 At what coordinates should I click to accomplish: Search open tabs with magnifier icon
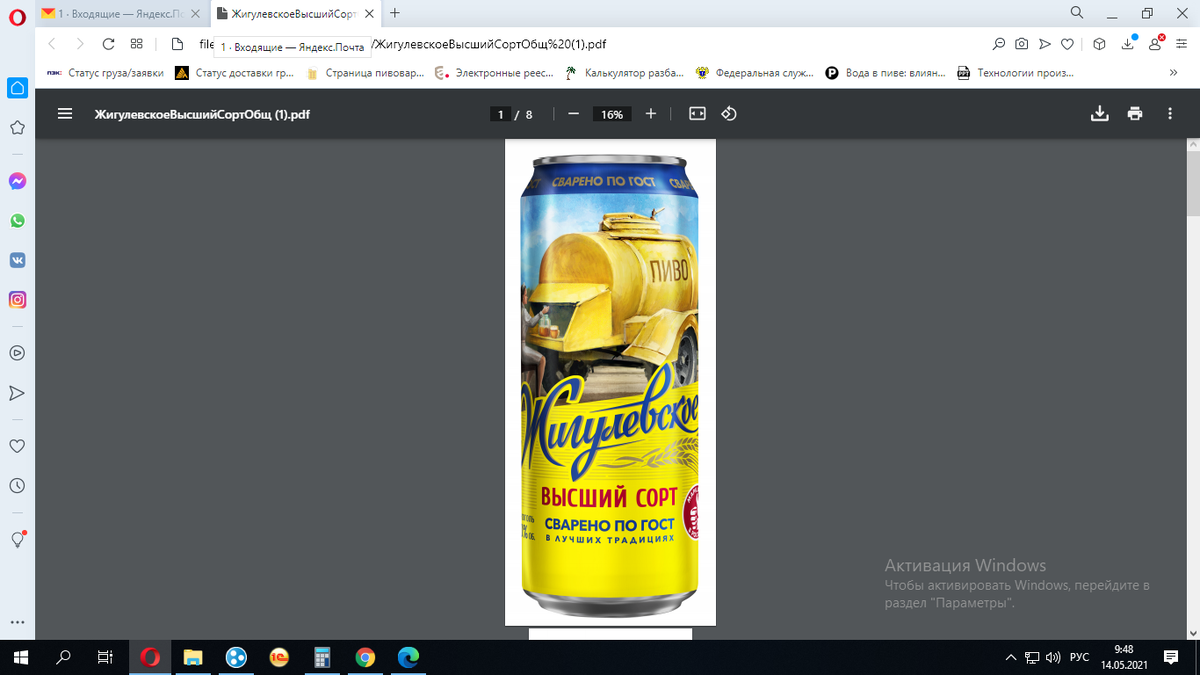pos(1077,13)
